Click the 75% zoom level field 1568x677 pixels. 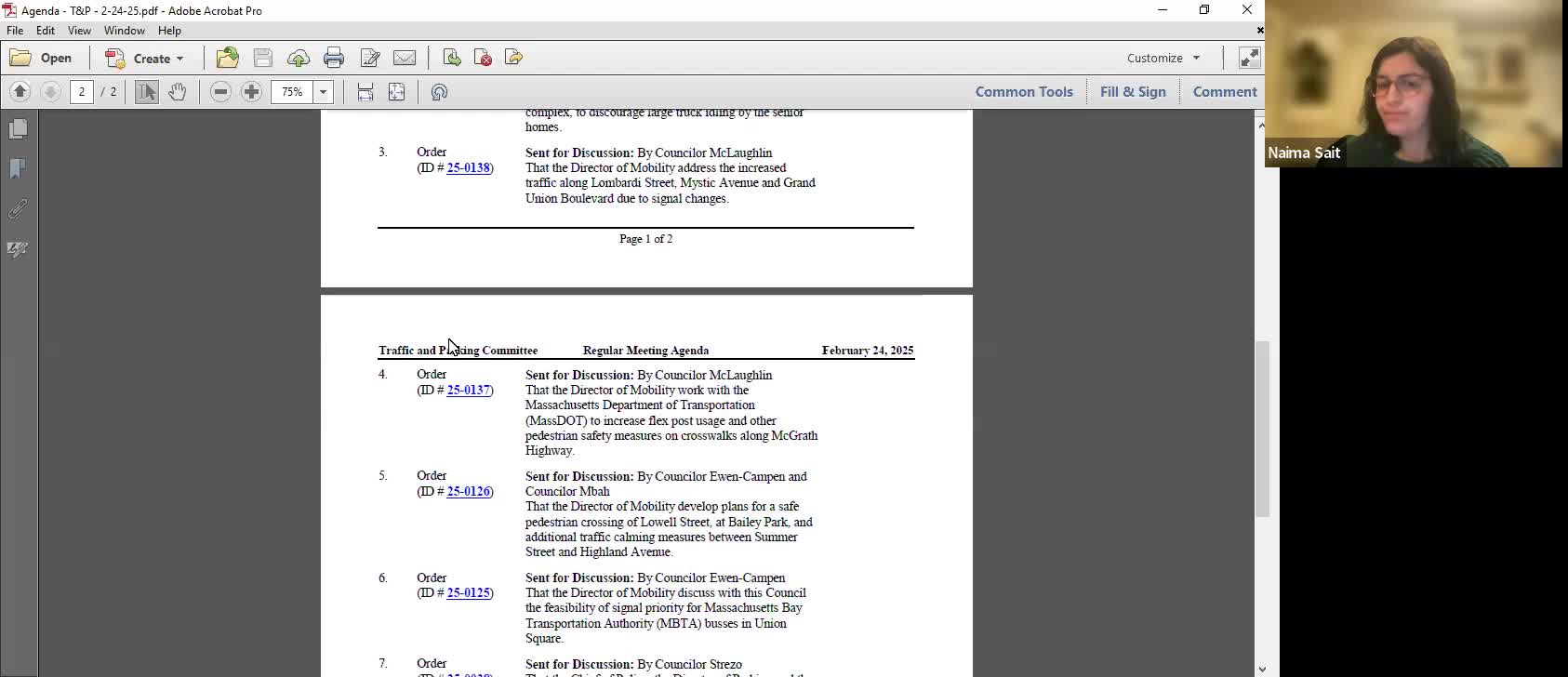[292, 91]
